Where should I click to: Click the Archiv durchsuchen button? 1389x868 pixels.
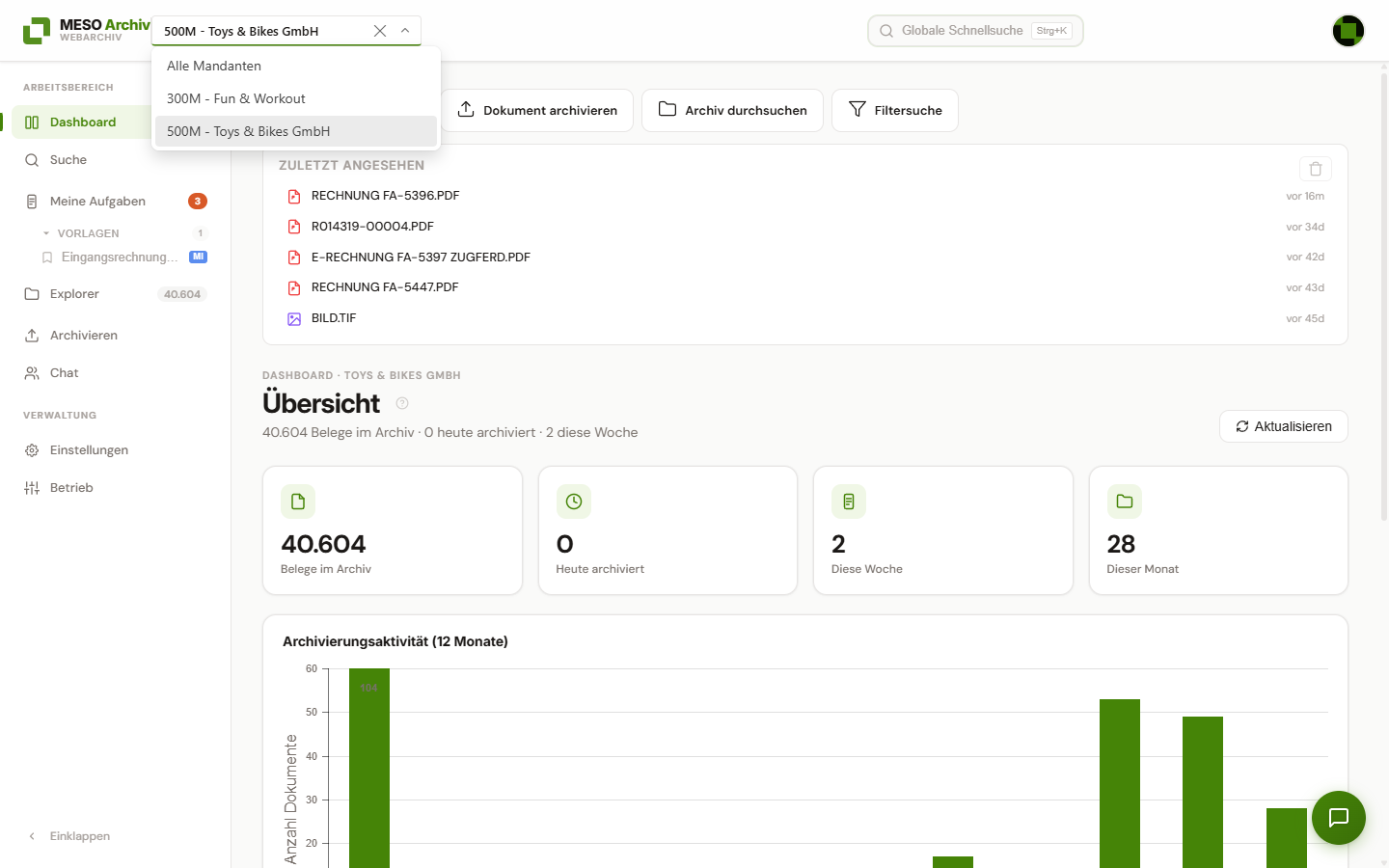tap(732, 110)
